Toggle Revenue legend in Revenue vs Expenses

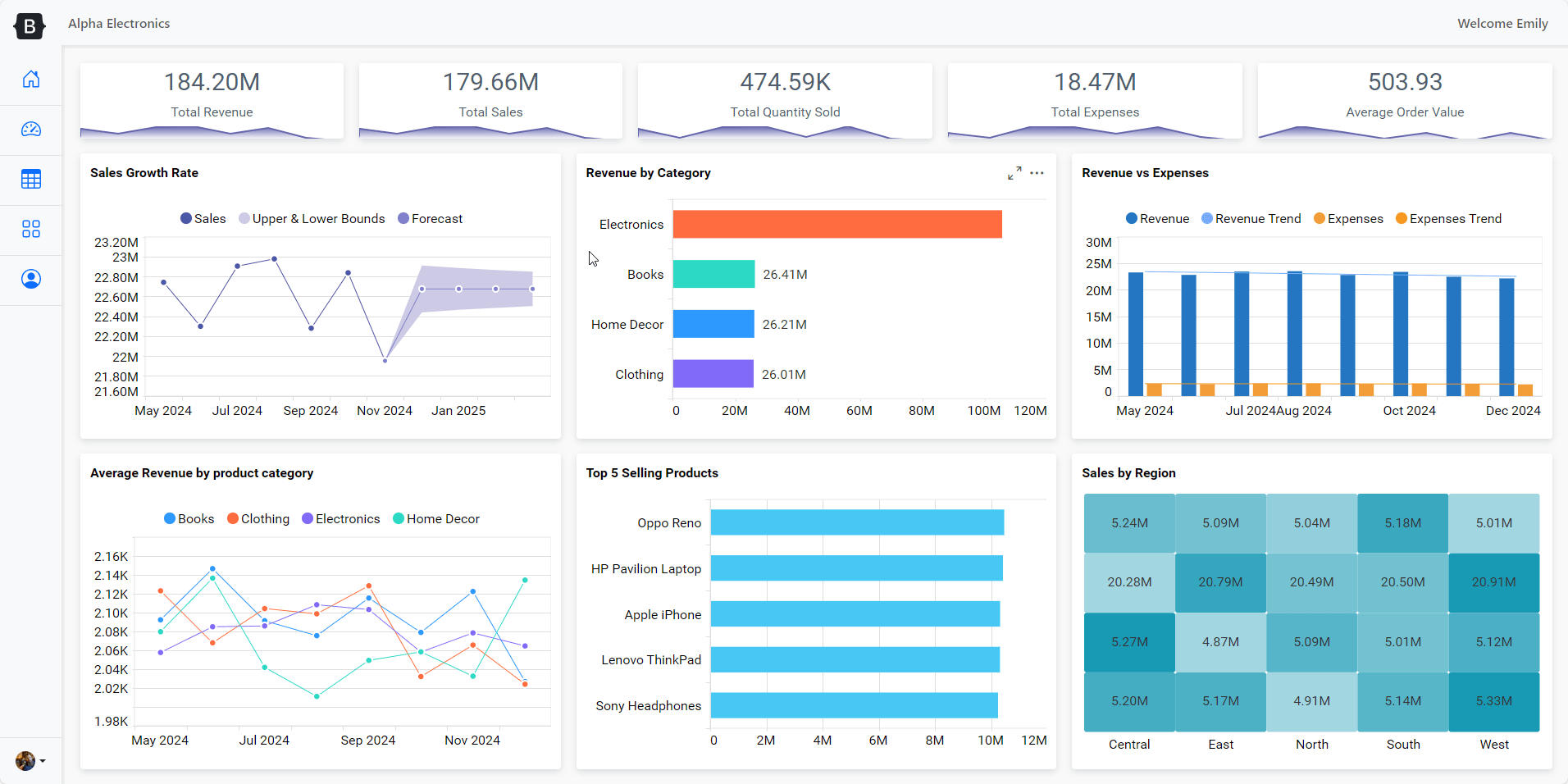click(x=1157, y=219)
